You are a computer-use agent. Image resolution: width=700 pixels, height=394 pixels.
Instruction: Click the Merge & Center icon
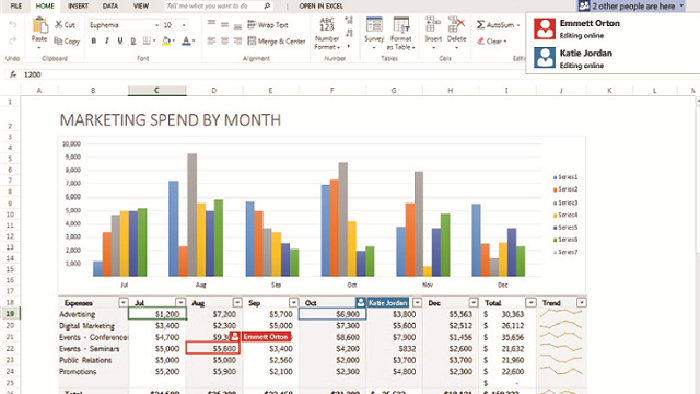(252, 41)
